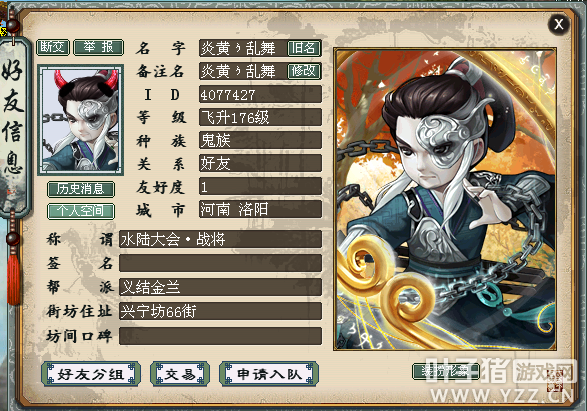Edit remark name with 修改 button
Image resolution: width=587 pixels, height=411 pixels.
304,71
